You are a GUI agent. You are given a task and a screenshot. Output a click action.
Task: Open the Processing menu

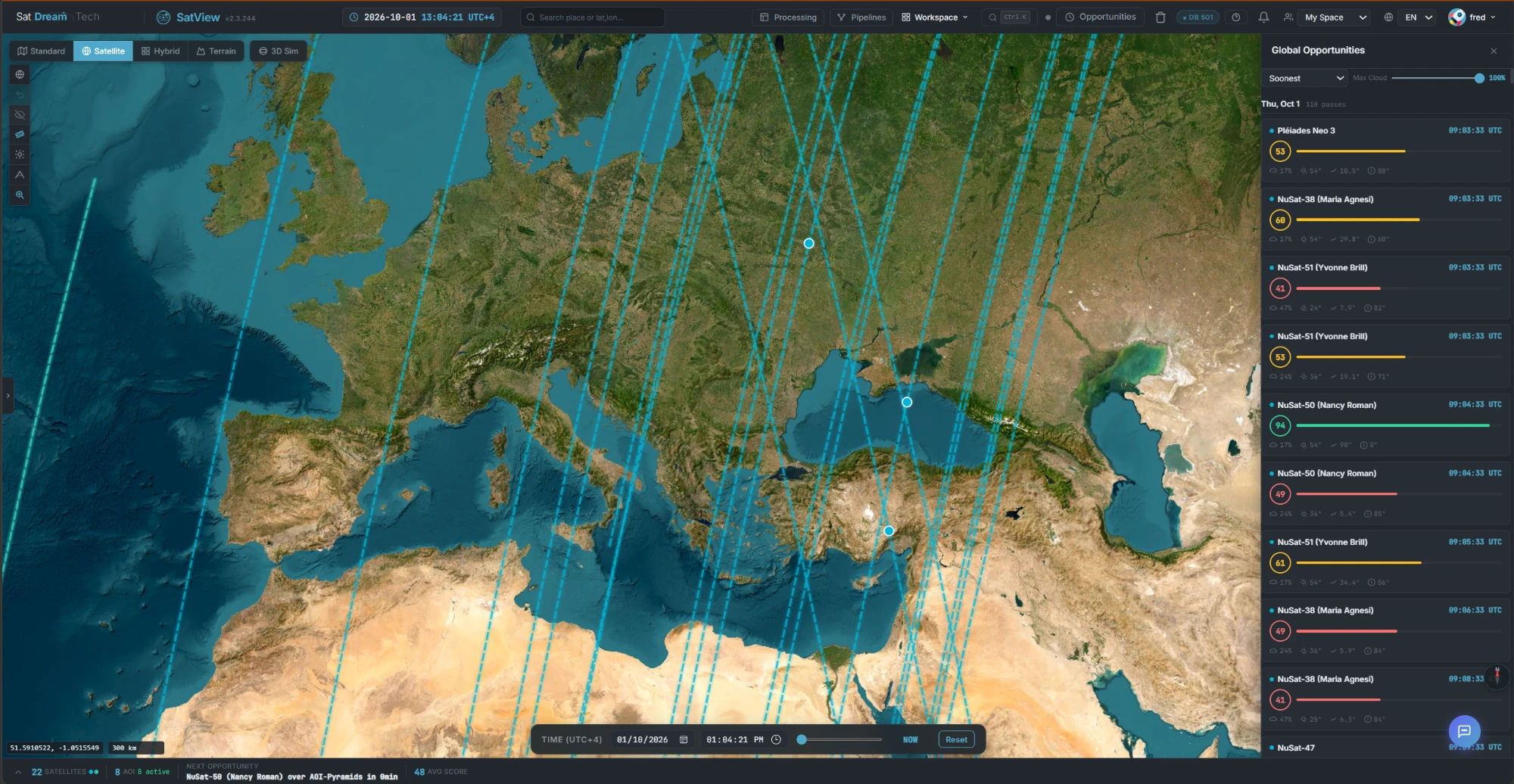coord(788,17)
